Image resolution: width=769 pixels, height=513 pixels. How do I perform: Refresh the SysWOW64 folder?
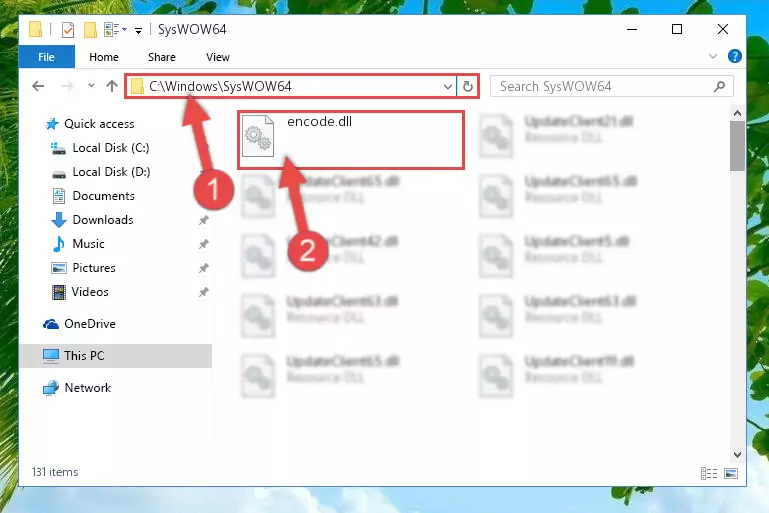click(468, 87)
